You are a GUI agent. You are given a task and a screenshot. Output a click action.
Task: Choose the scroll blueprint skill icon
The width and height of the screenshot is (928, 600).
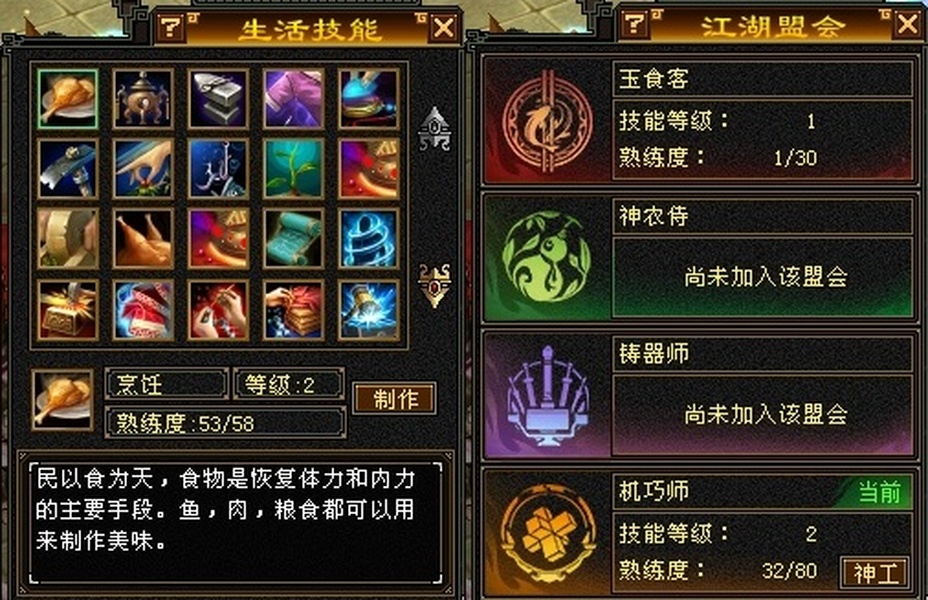click(x=294, y=238)
